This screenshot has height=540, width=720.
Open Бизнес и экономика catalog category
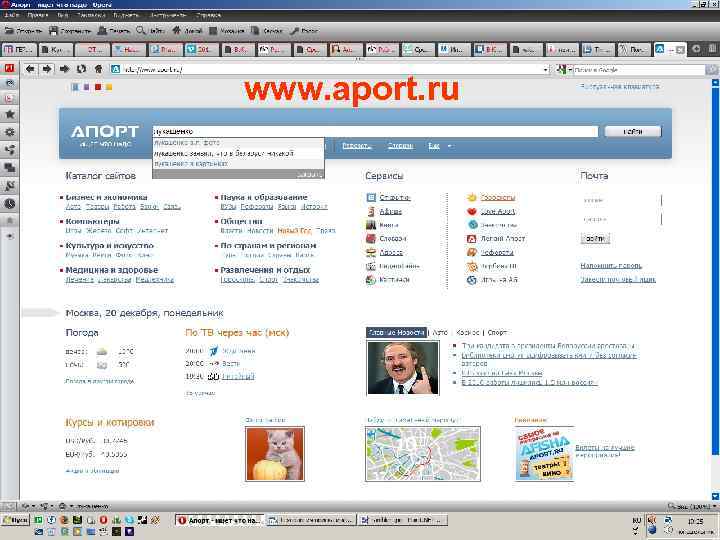(106, 197)
